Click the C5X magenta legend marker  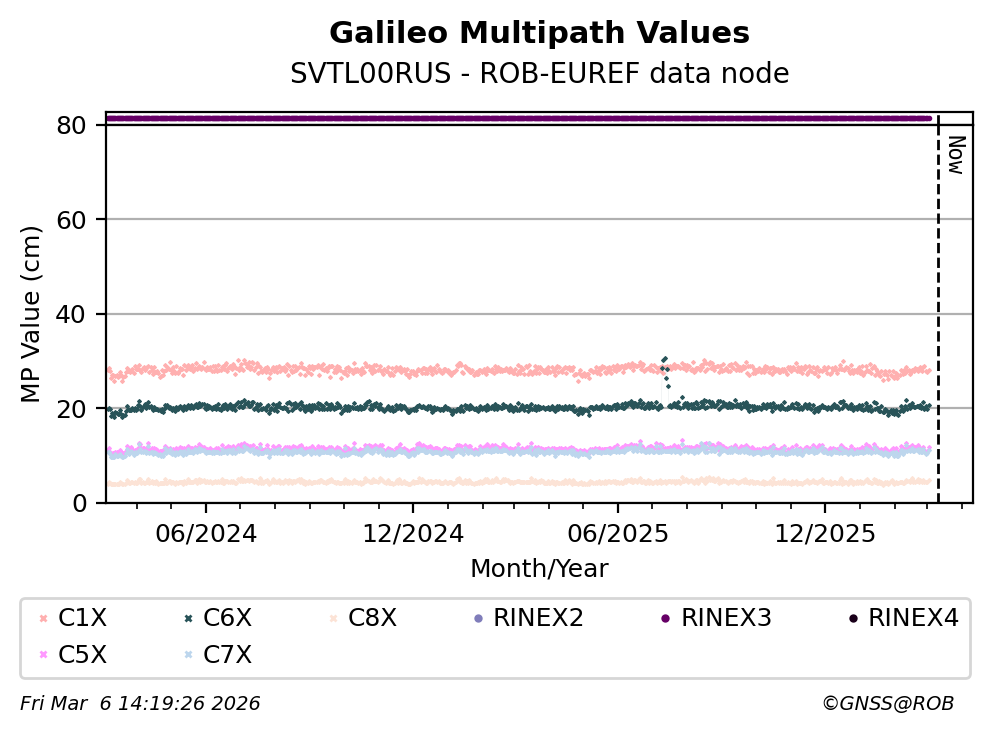pos(43,655)
